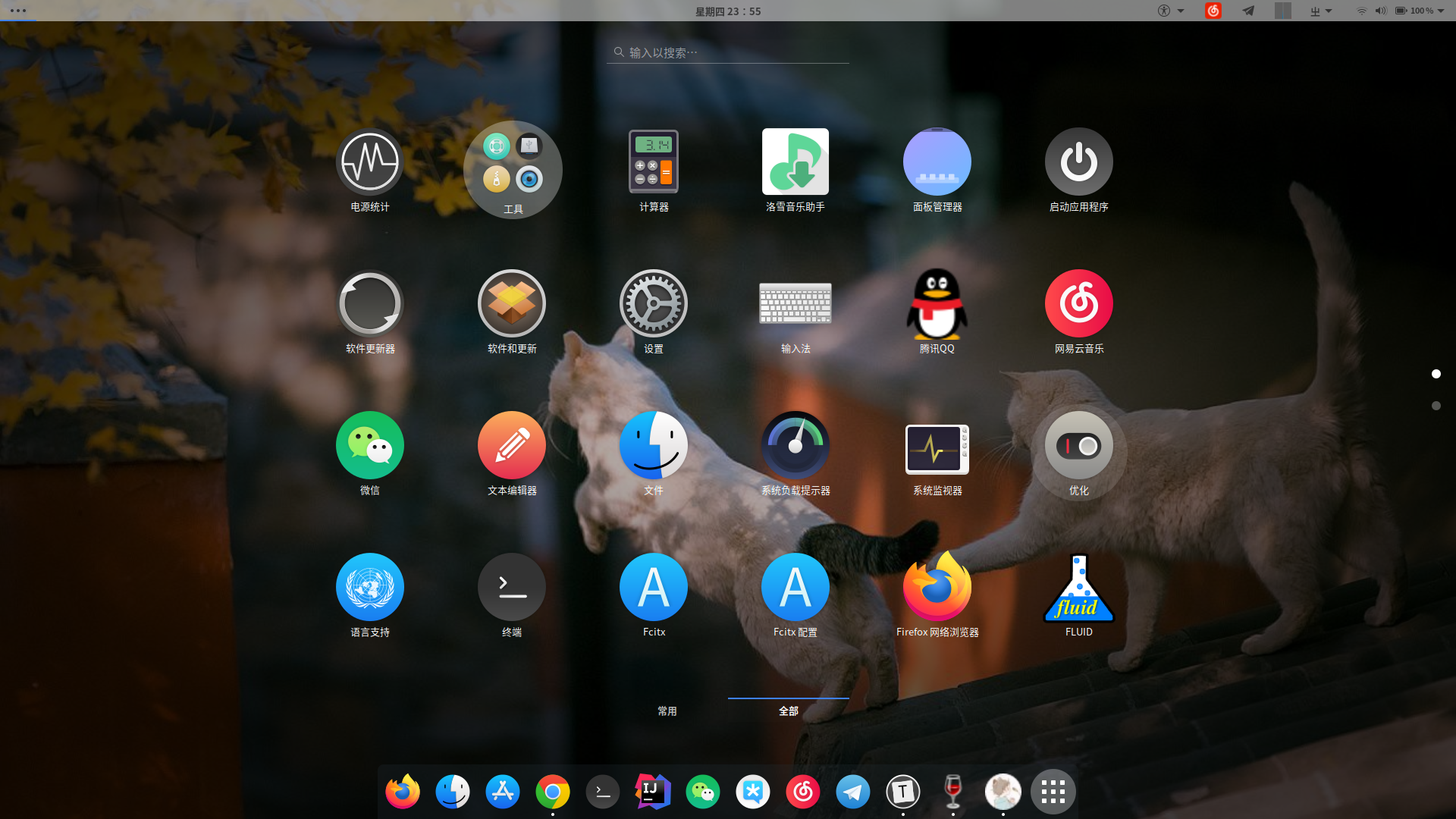Open the 星期四 23:55 clock menu

728,11
